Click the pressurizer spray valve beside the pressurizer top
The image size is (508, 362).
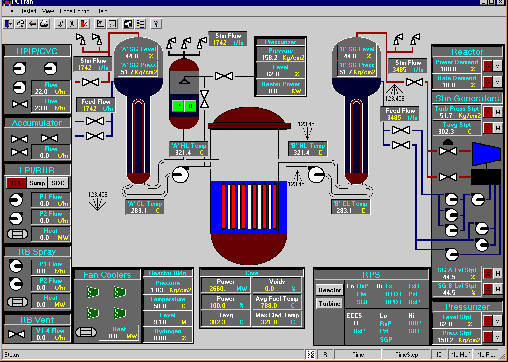(x=224, y=76)
